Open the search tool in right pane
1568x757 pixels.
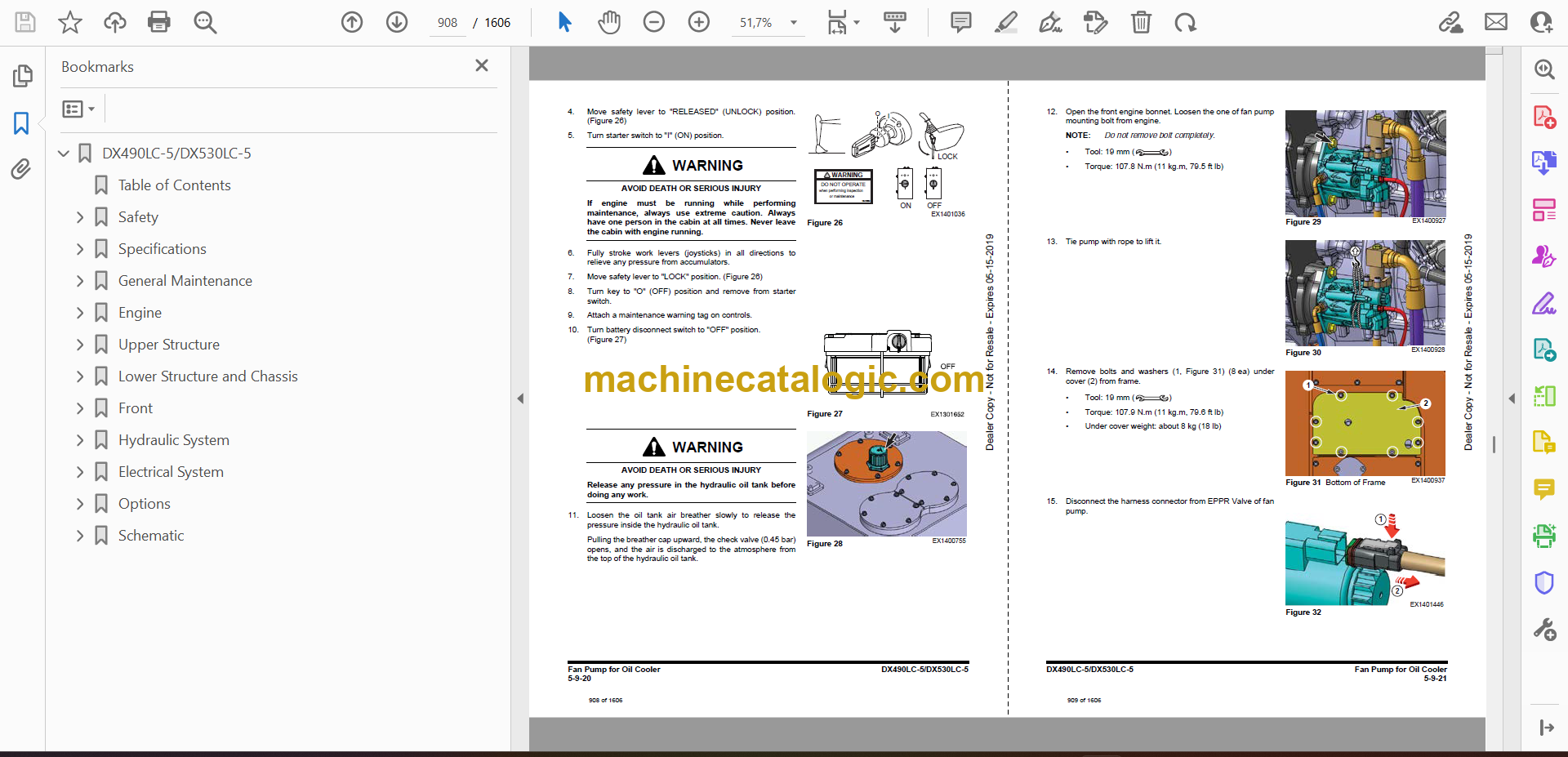click(1543, 69)
